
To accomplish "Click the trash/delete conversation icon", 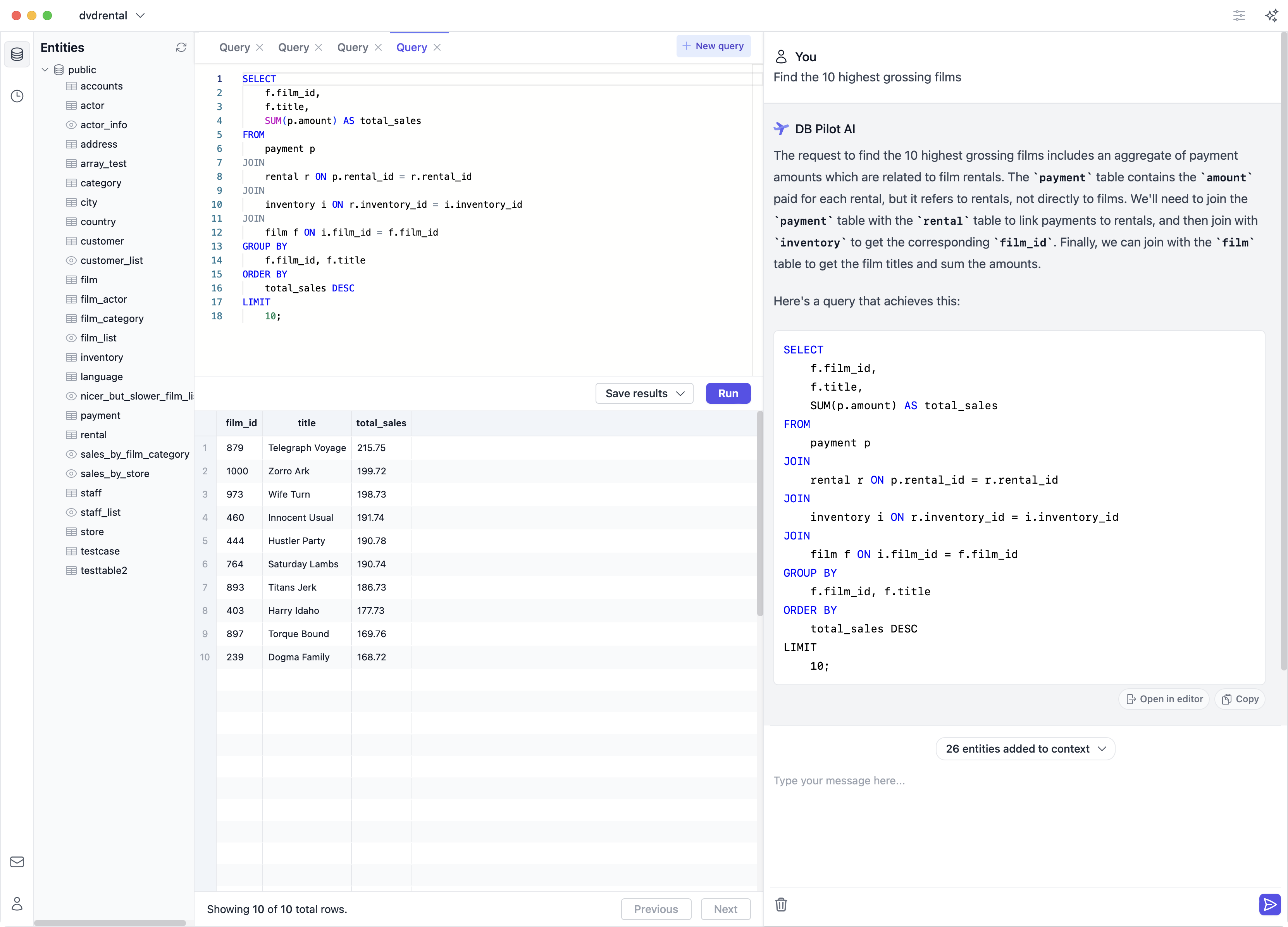I will 781,904.
